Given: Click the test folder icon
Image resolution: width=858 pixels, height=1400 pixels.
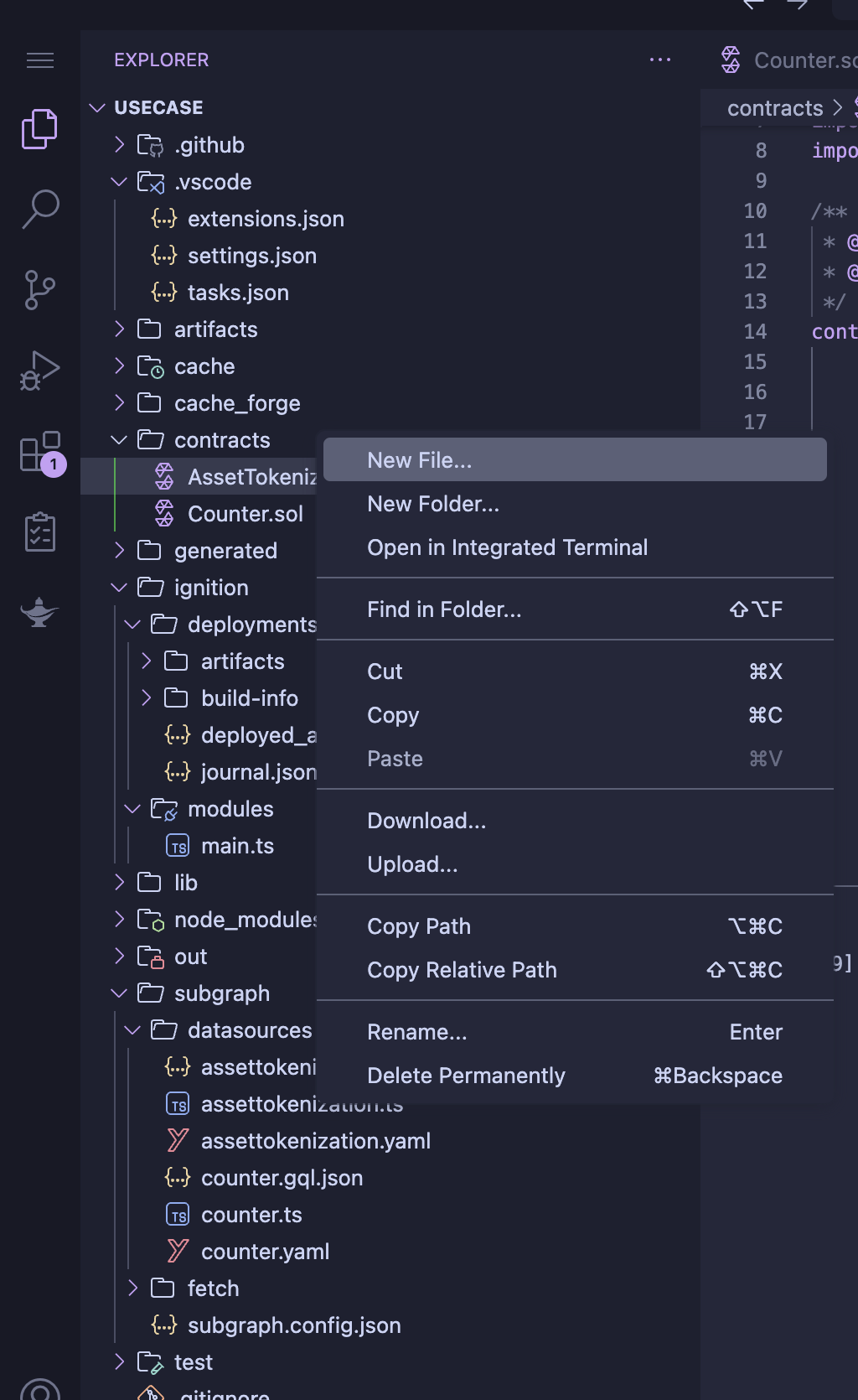Looking at the screenshot, I should point(151,1362).
